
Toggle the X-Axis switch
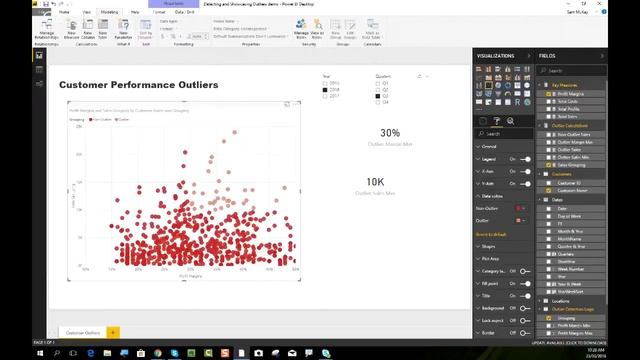pyautogui.click(x=525, y=171)
